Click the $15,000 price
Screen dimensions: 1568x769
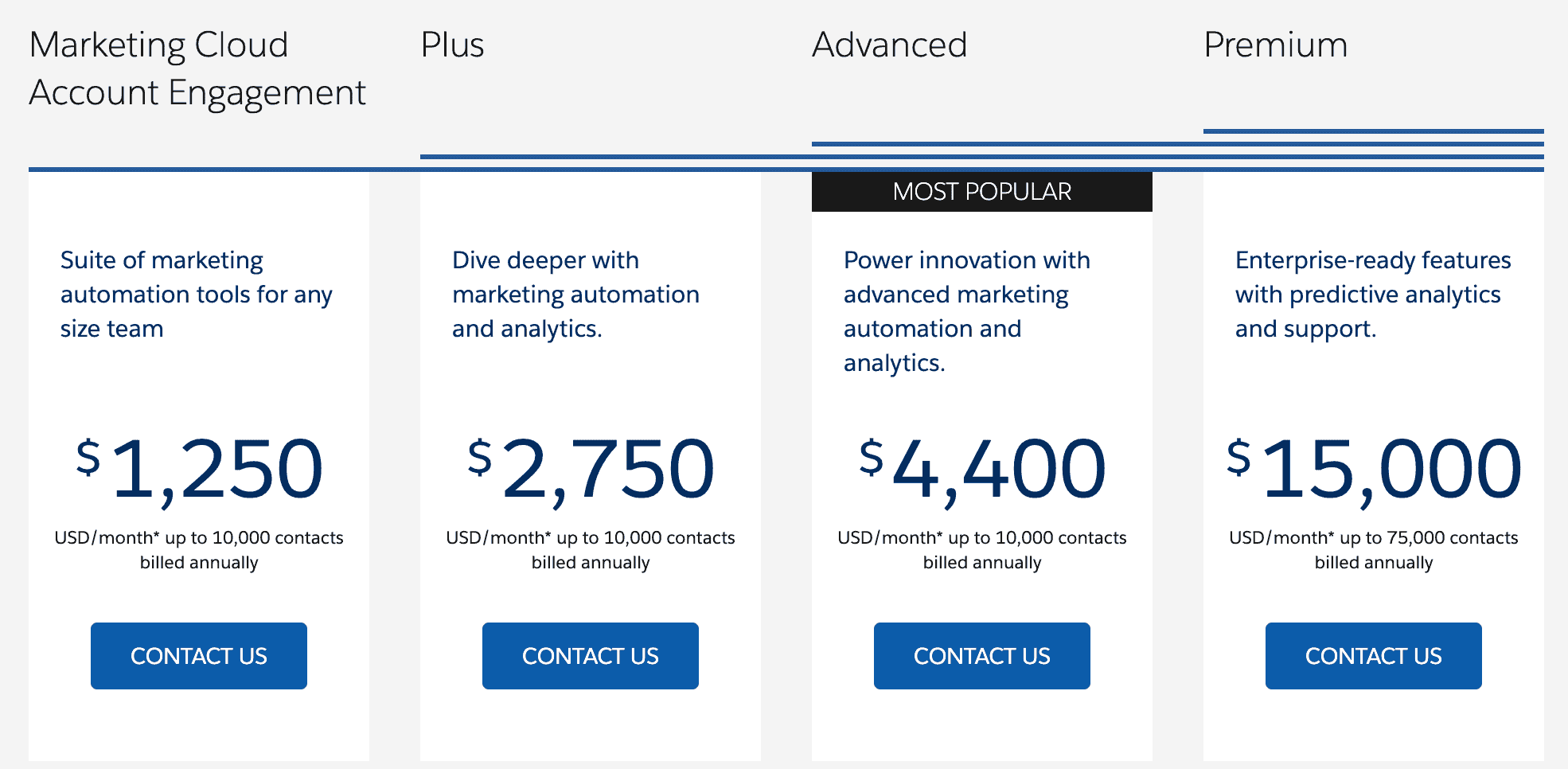click(1374, 470)
